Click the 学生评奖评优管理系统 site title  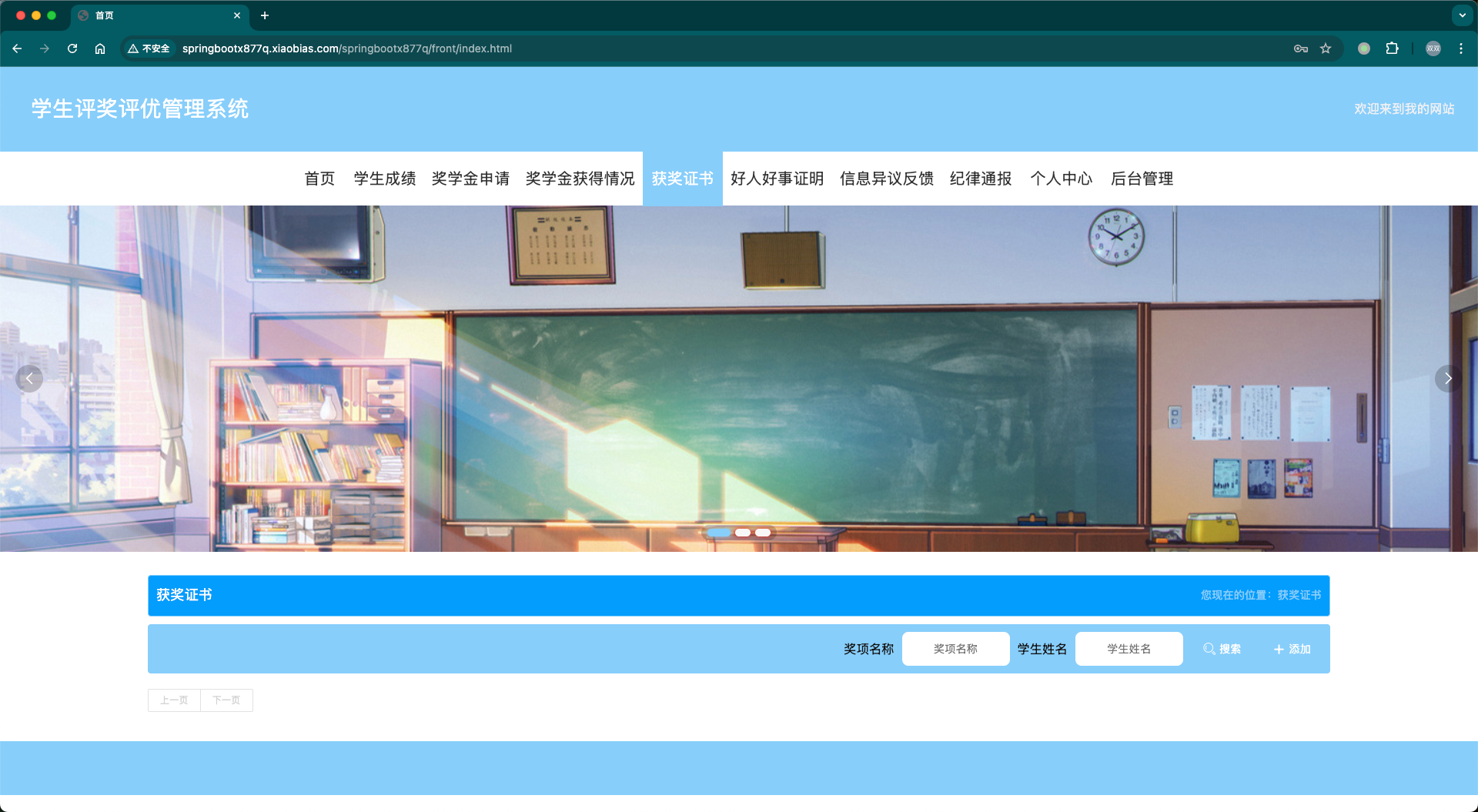click(140, 109)
